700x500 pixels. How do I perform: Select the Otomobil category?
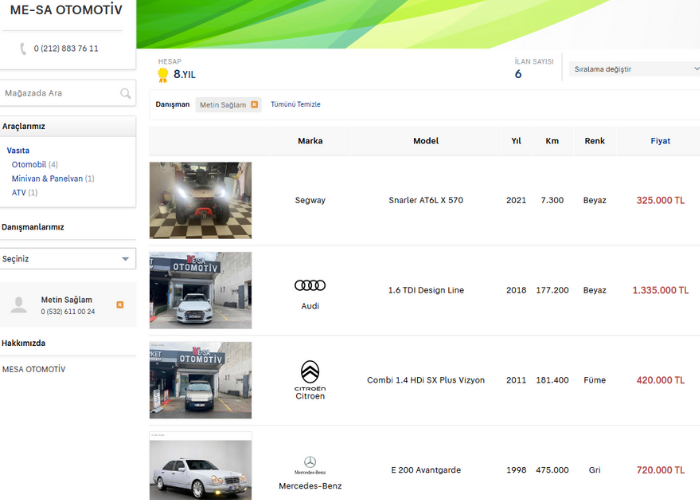[x=29, y=164]
